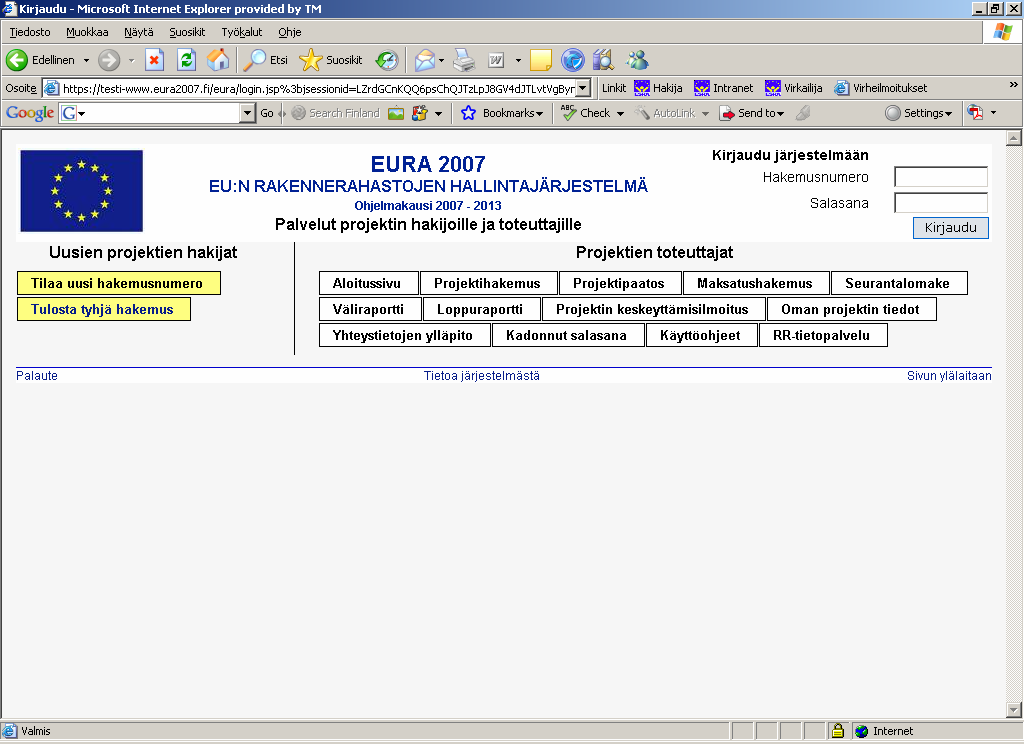Open the Hakija link in Links bar
This screenshot has width=1024, height=744.
click(658, 88)
